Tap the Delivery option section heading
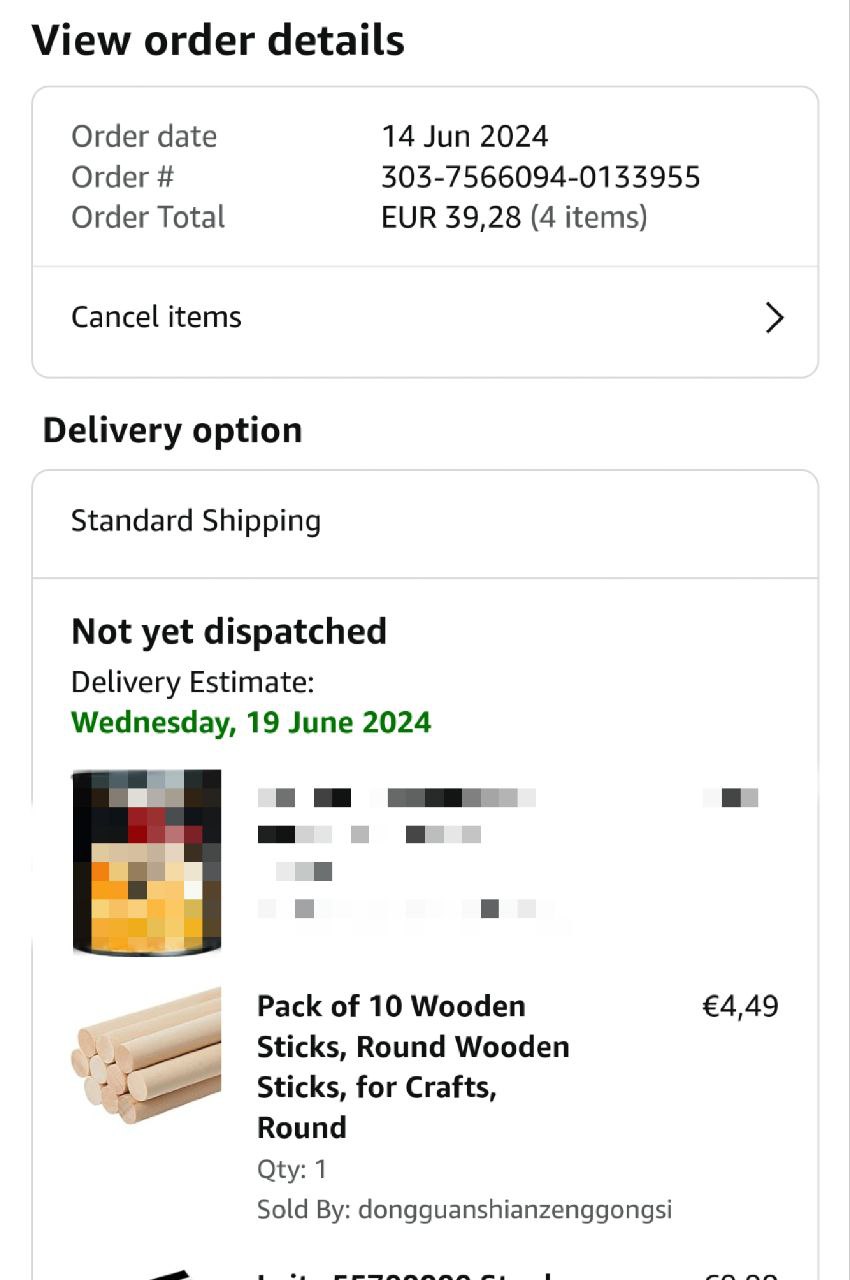 [x=172, y=430]
